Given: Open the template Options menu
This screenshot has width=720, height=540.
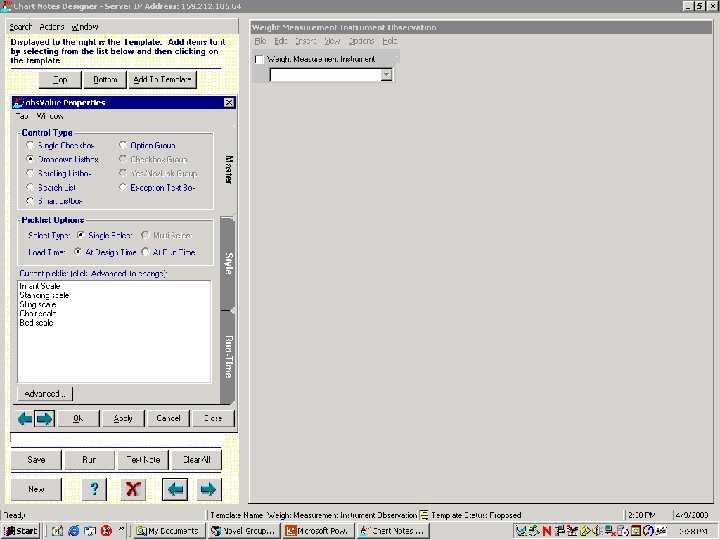Looking at the screenshot, I should (361, 41).
